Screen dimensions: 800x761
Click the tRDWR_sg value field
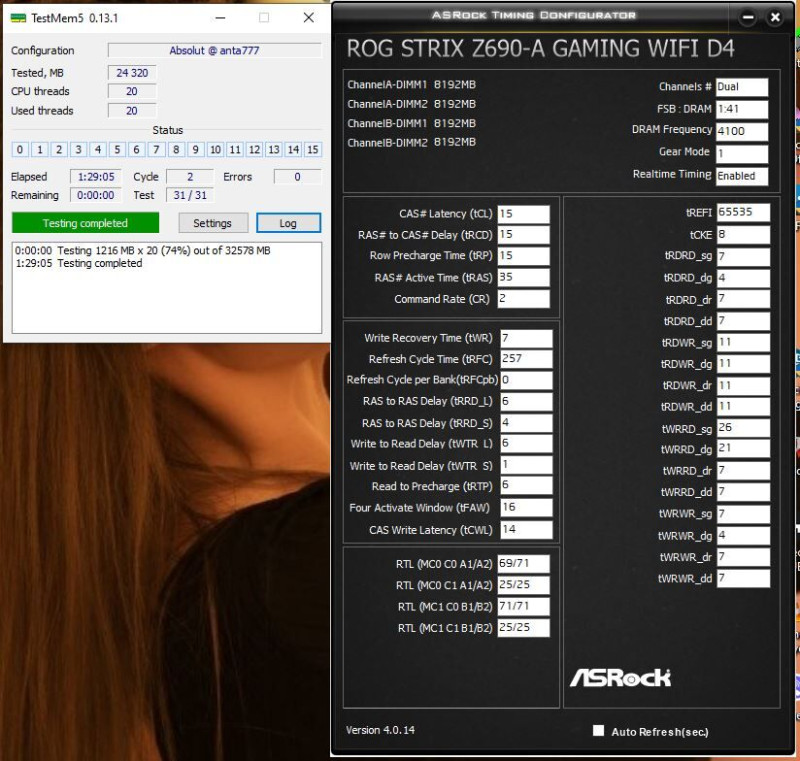[x=743, y=343]
